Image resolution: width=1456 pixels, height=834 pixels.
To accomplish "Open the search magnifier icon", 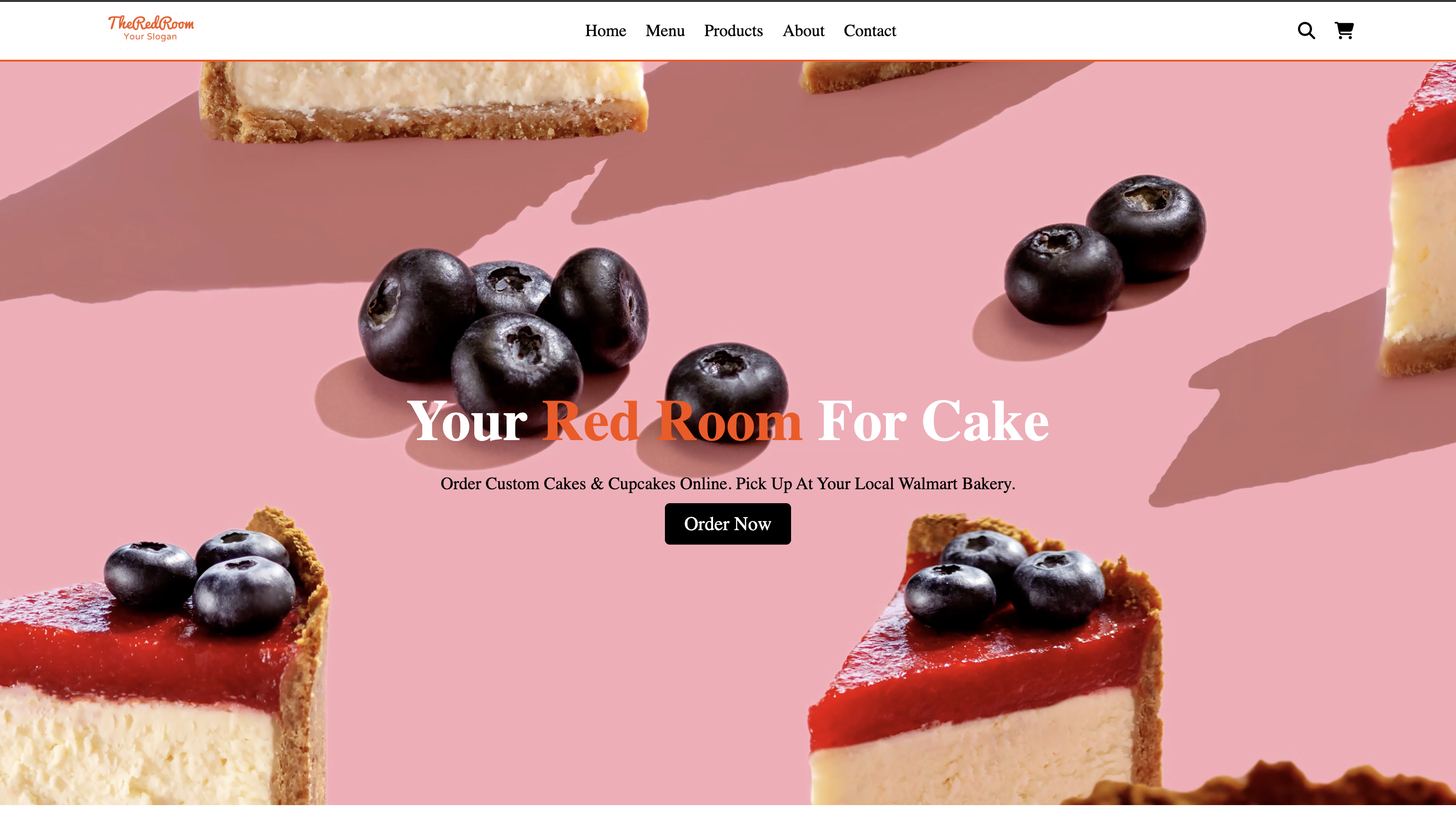I will (x=1306, y=30).
